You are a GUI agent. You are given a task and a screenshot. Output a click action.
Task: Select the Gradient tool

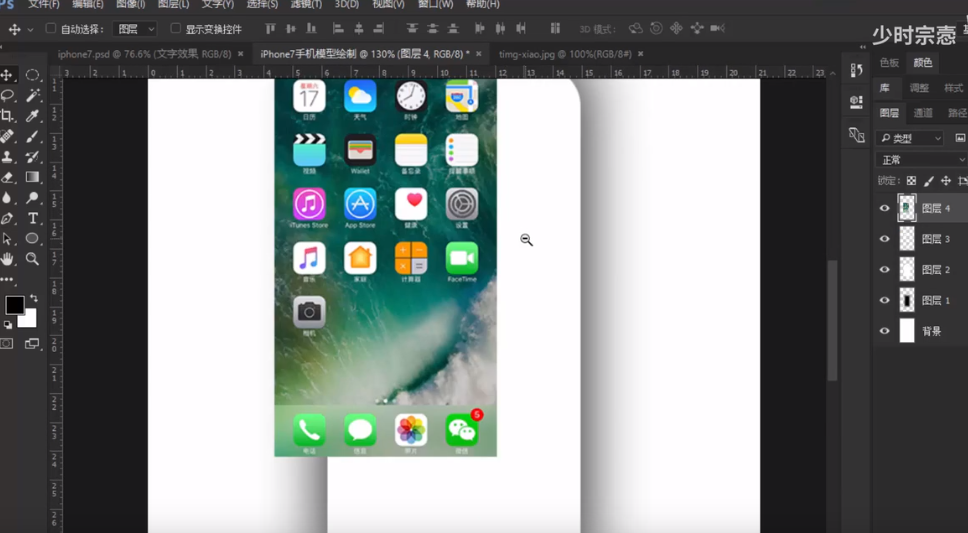click(x=32, y=177)
